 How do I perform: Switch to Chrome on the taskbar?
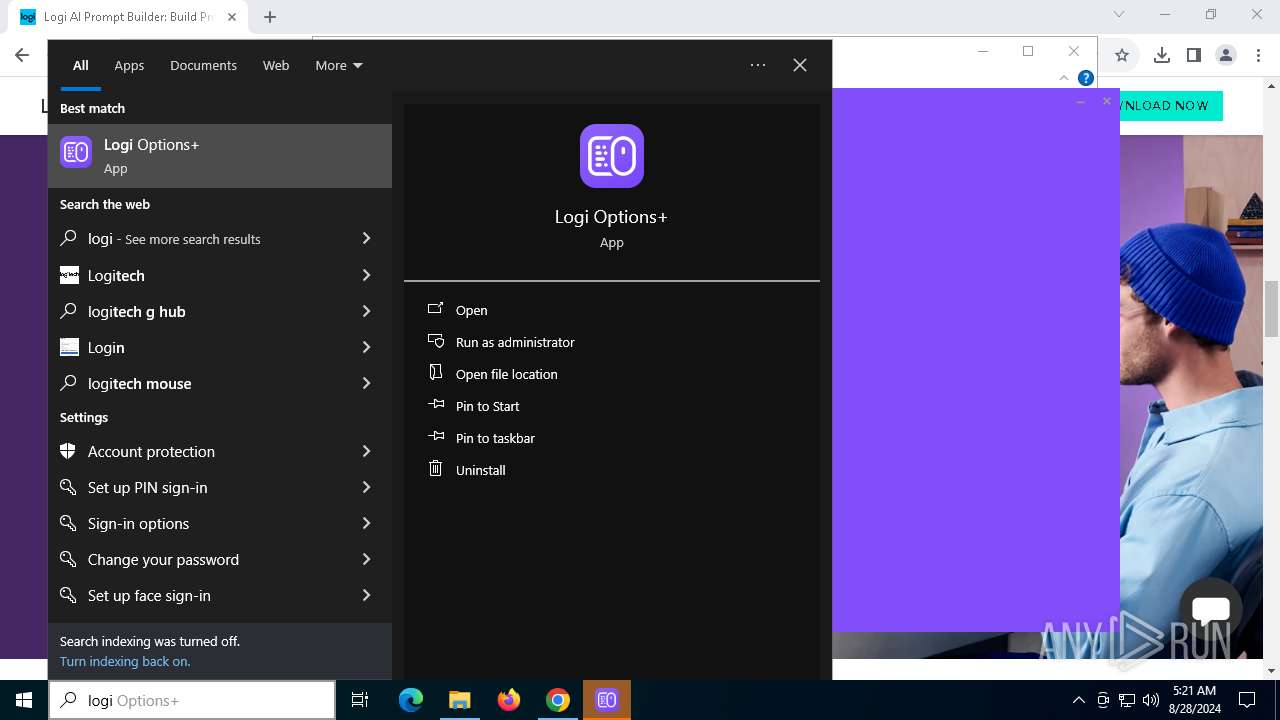(558, 700)
